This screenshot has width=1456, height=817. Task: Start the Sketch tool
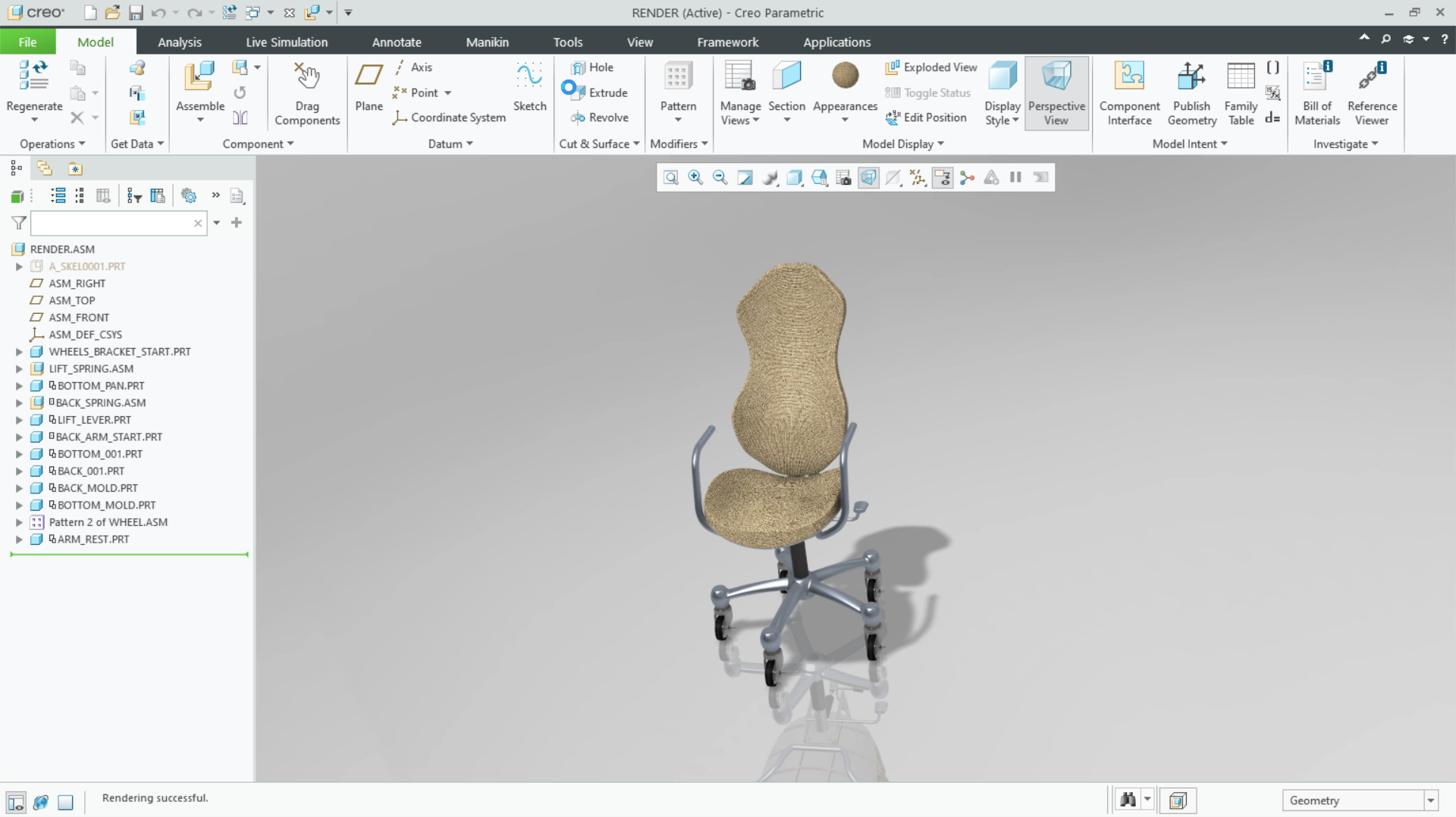[529, 86]
